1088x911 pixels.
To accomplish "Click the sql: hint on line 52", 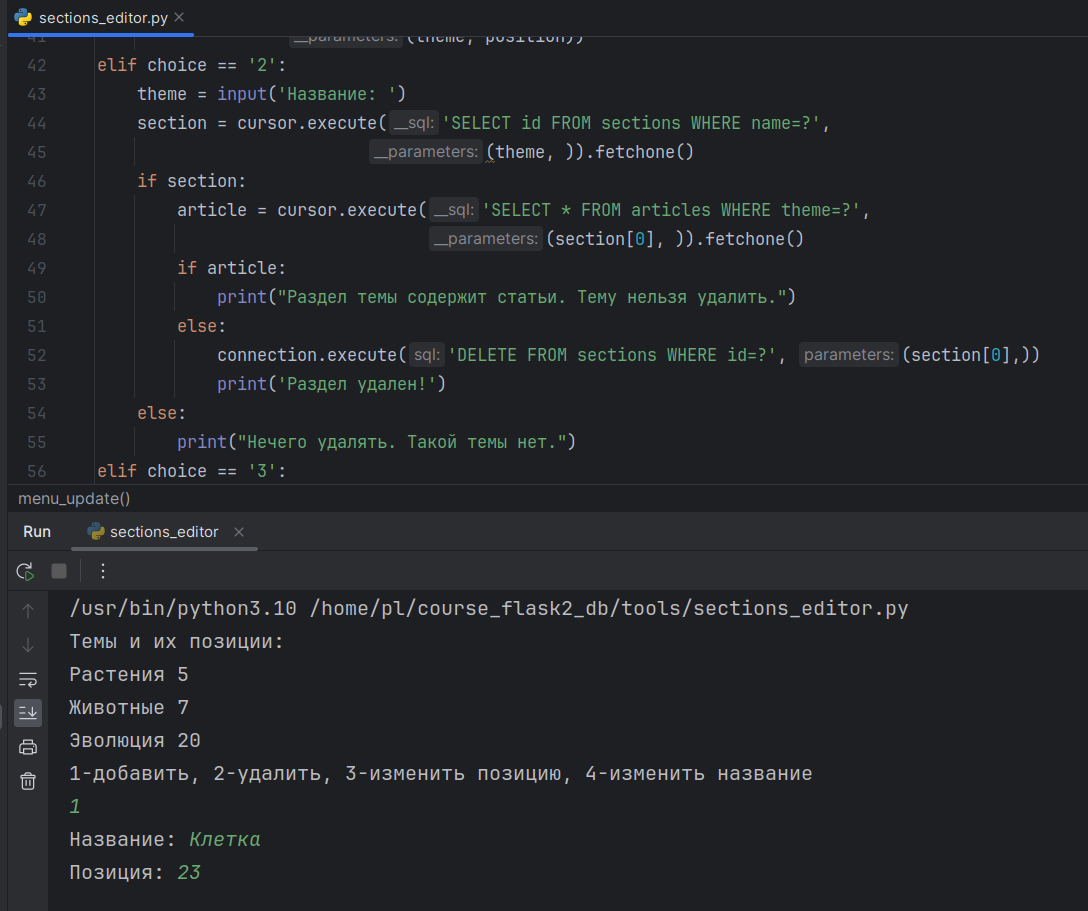I will [x=427, y=355].
